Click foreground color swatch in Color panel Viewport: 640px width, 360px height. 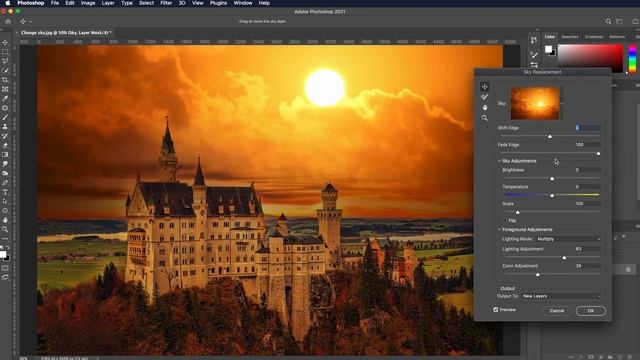(x=548, y=49)
